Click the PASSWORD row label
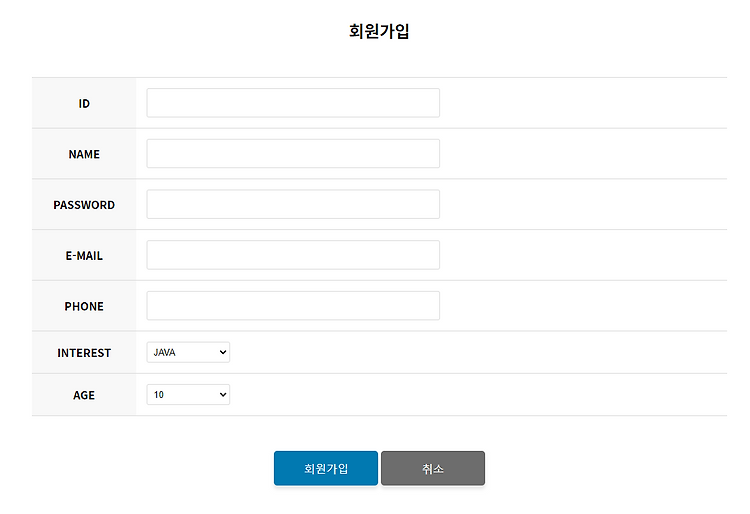 coord(84,205)
